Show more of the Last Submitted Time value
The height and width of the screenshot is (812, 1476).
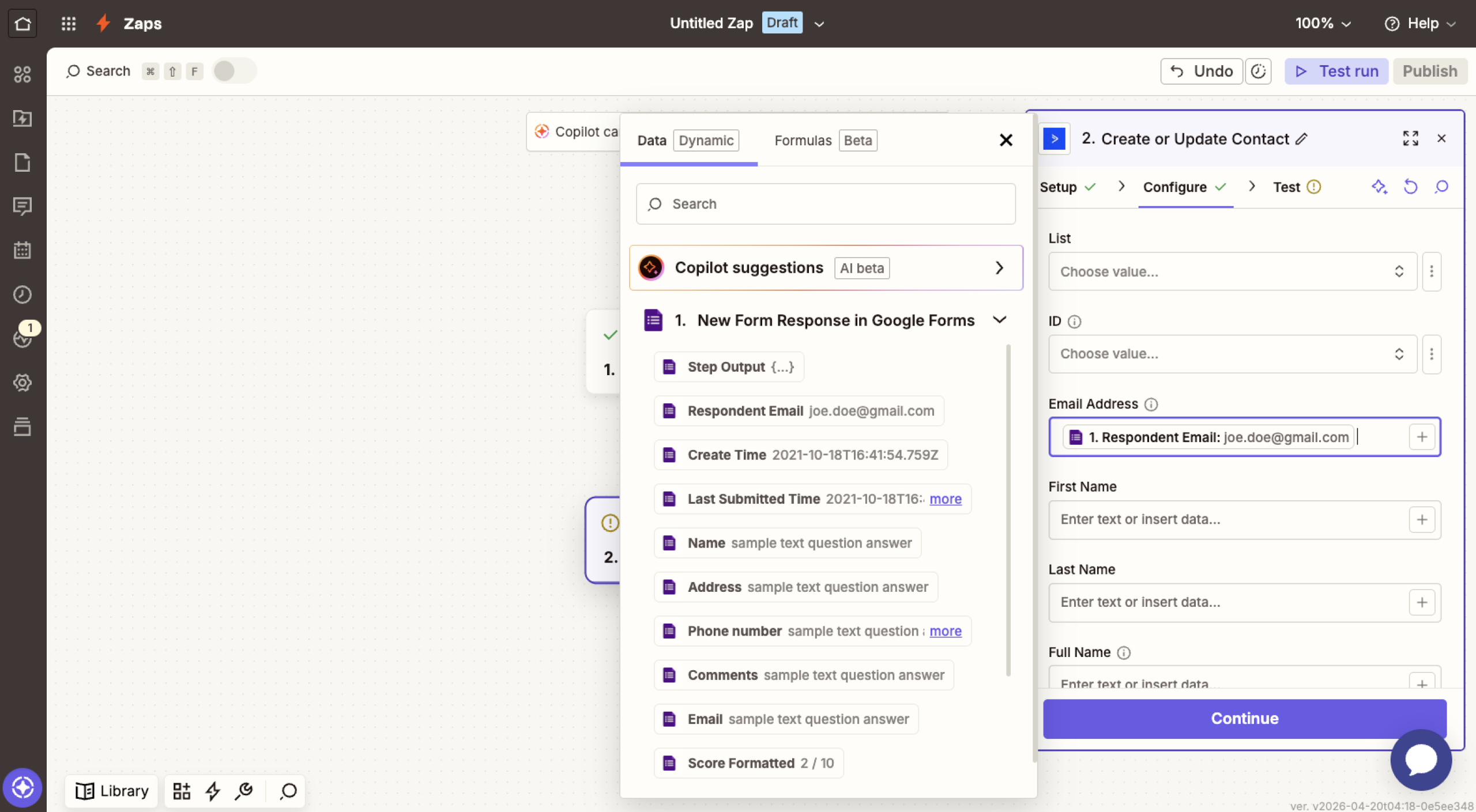pyautogui.click(x=946, y=499)
